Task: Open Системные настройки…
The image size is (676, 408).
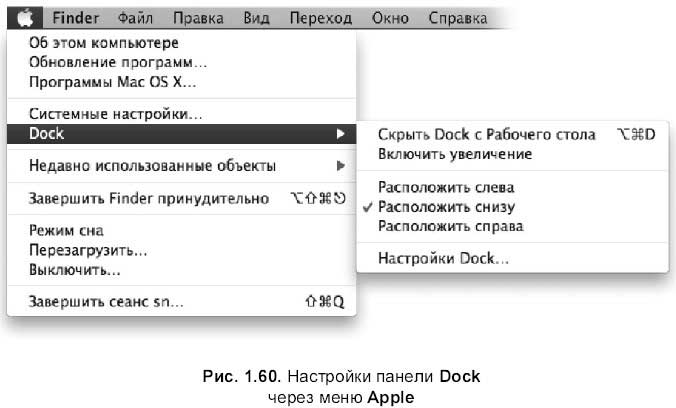Action: coord(116,115)
